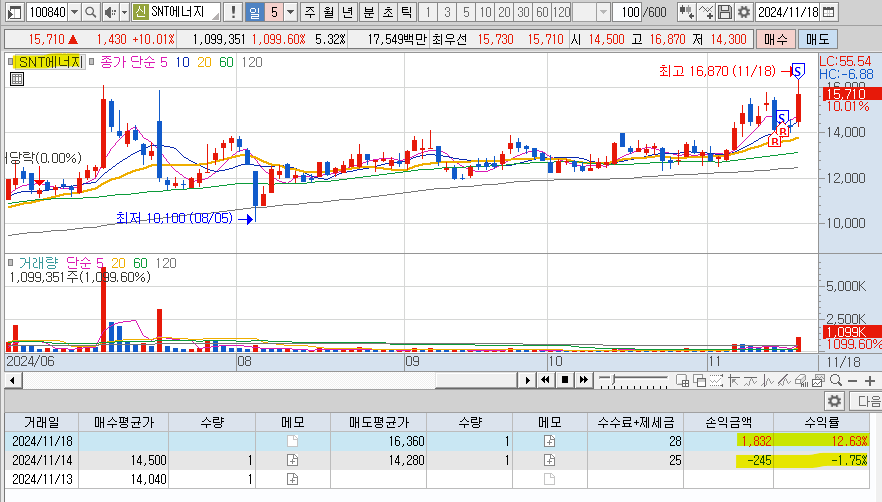Open chart settings gear in top toolbar
The height and width of the screenshot is (502, 882).
(x=744, y=12)
